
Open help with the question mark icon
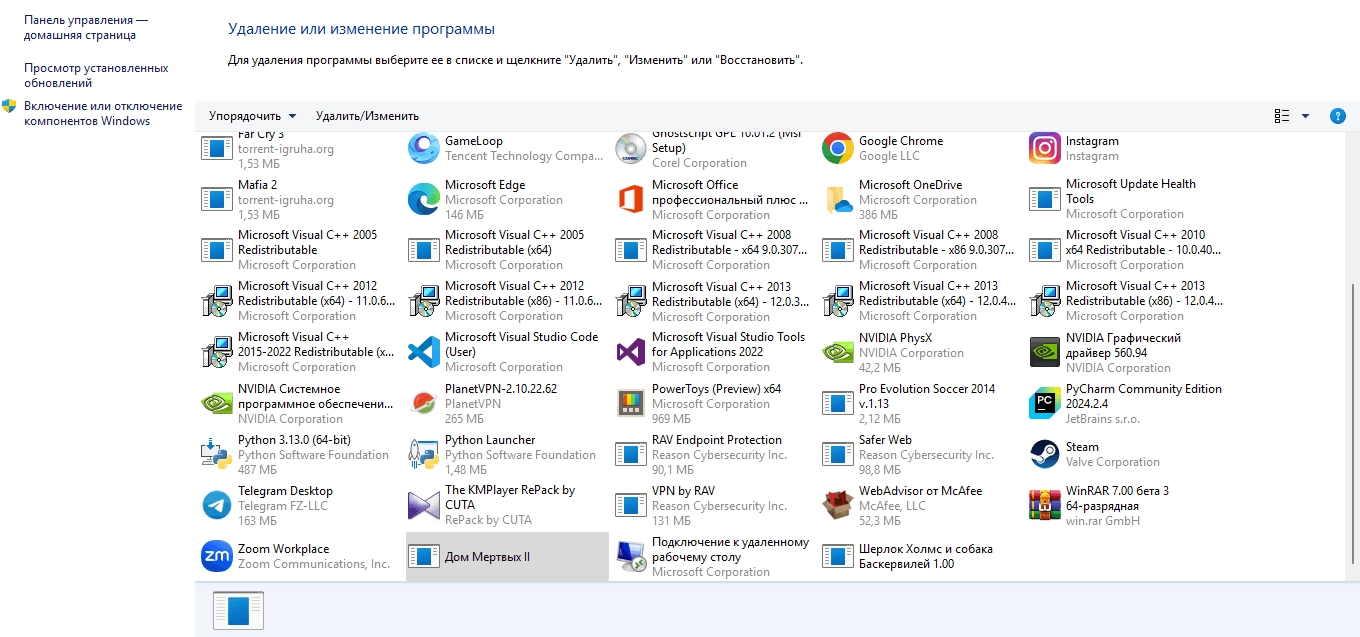tap(1338, 116)
